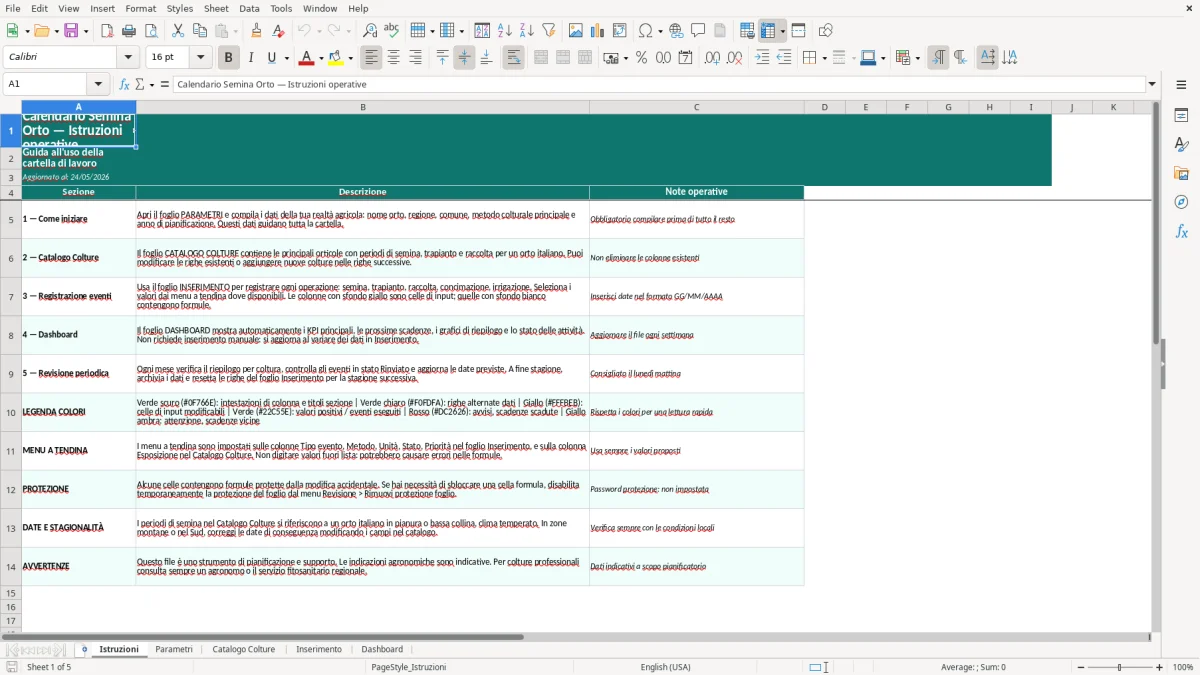Open sidebar Navigator compass icon
The width and height of the screenshot is (1200, 675).
[1181, 202]
